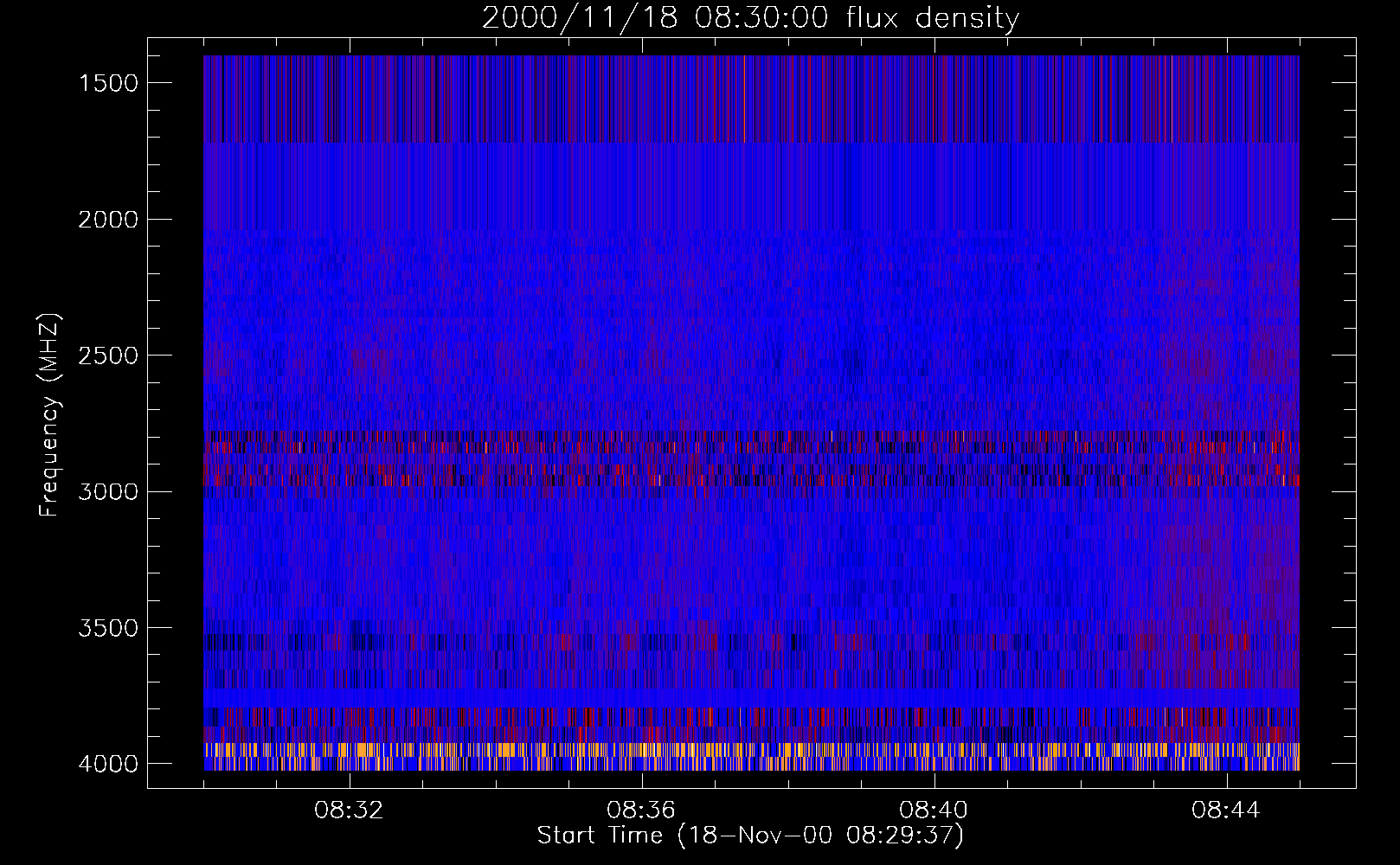Click the plot title '2000/11/18 08:30:00 flux density'

point(750,18)
